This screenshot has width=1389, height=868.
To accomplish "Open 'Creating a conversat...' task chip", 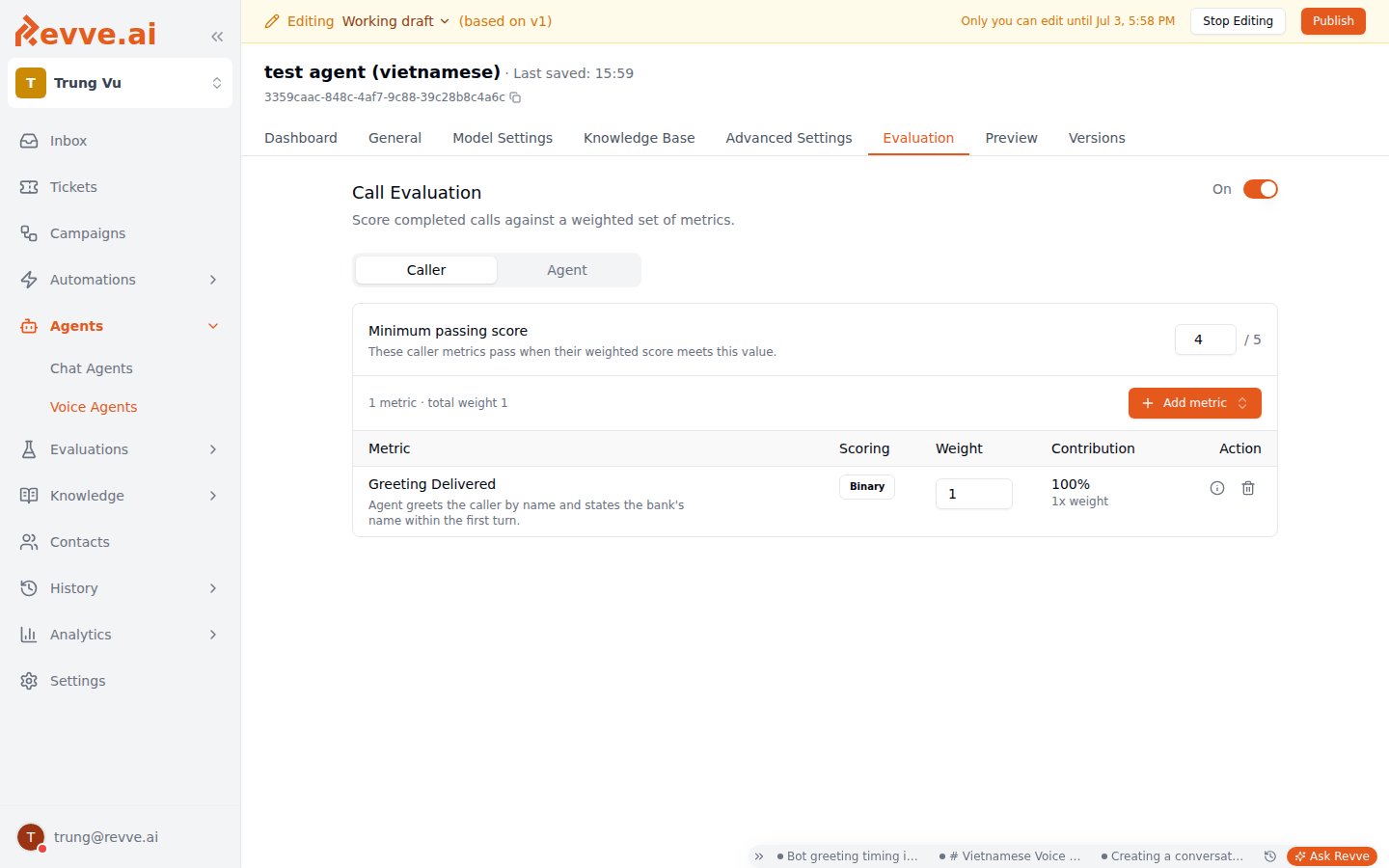I will 1172,856.
